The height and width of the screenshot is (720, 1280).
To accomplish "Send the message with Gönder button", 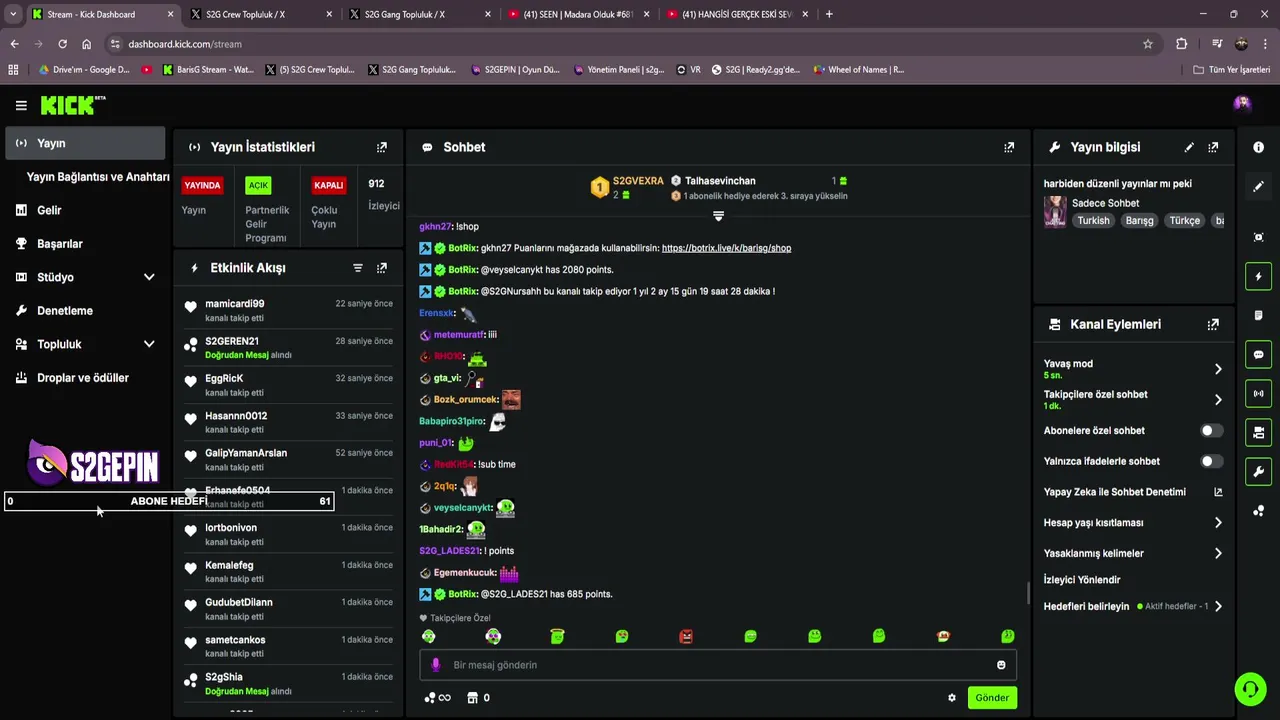I will click(992, 698).
